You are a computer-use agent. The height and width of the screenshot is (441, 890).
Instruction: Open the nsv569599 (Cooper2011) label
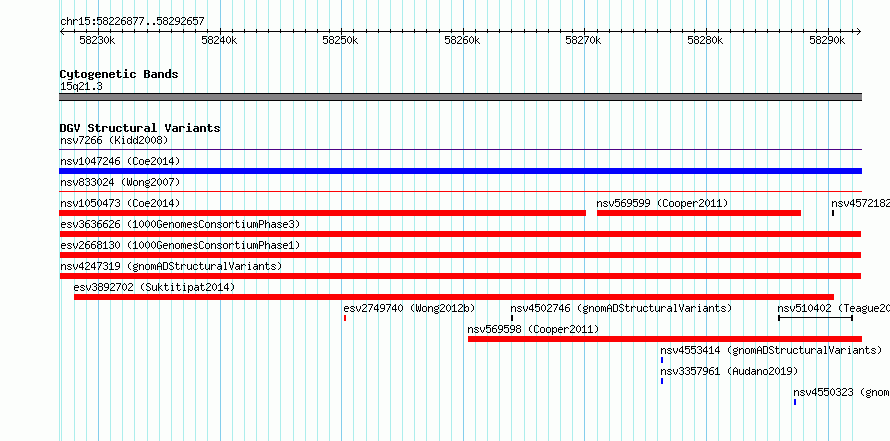click(x=662, y=203)
